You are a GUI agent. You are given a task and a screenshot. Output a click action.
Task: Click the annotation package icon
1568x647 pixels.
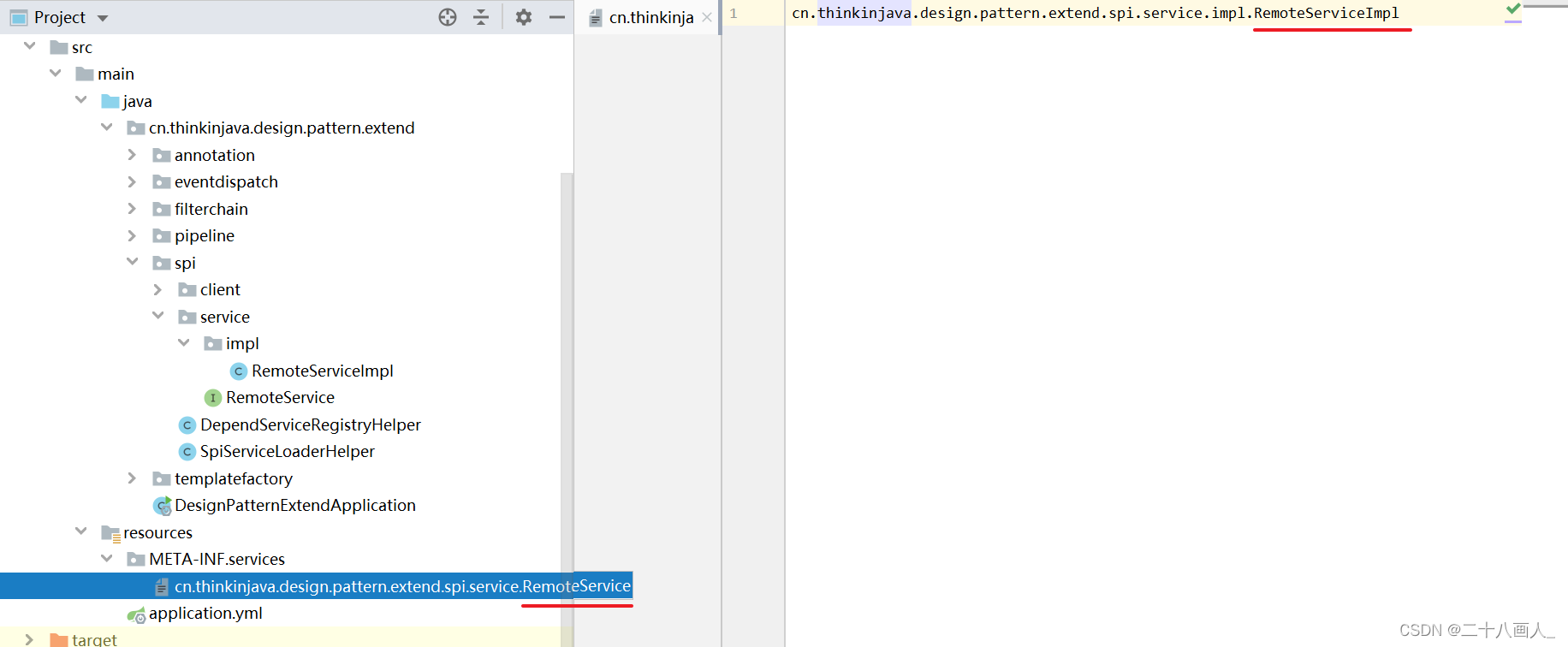point(162,155)
